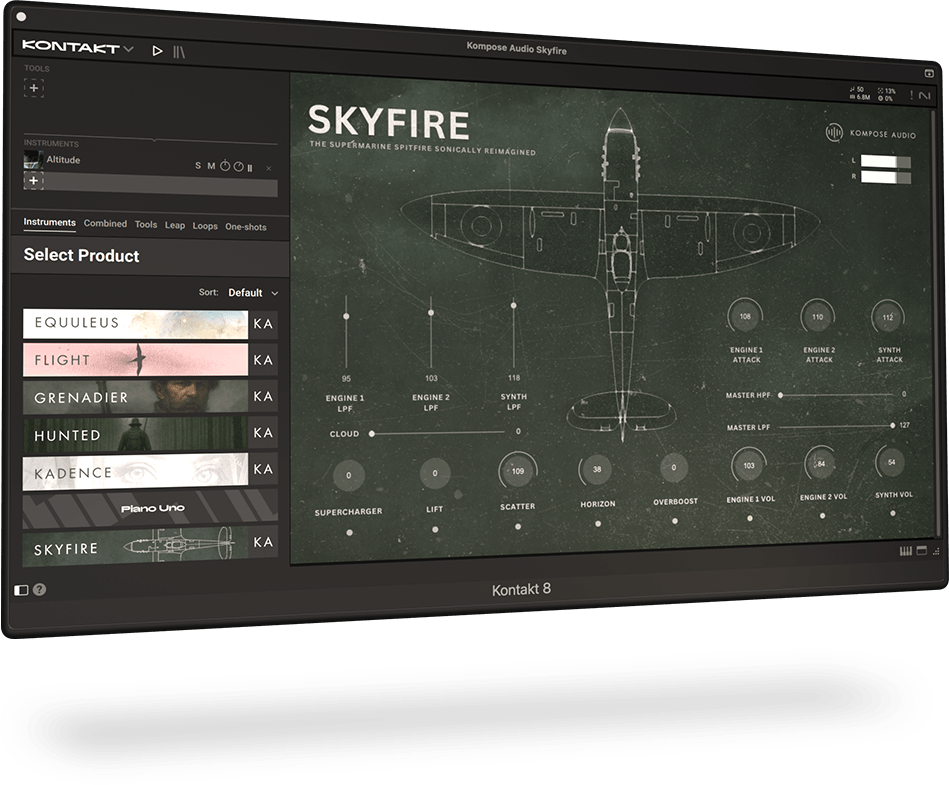The image size is (949, 785).
Task: Add a new instrument with plus icon
Action: click(34, 181)
